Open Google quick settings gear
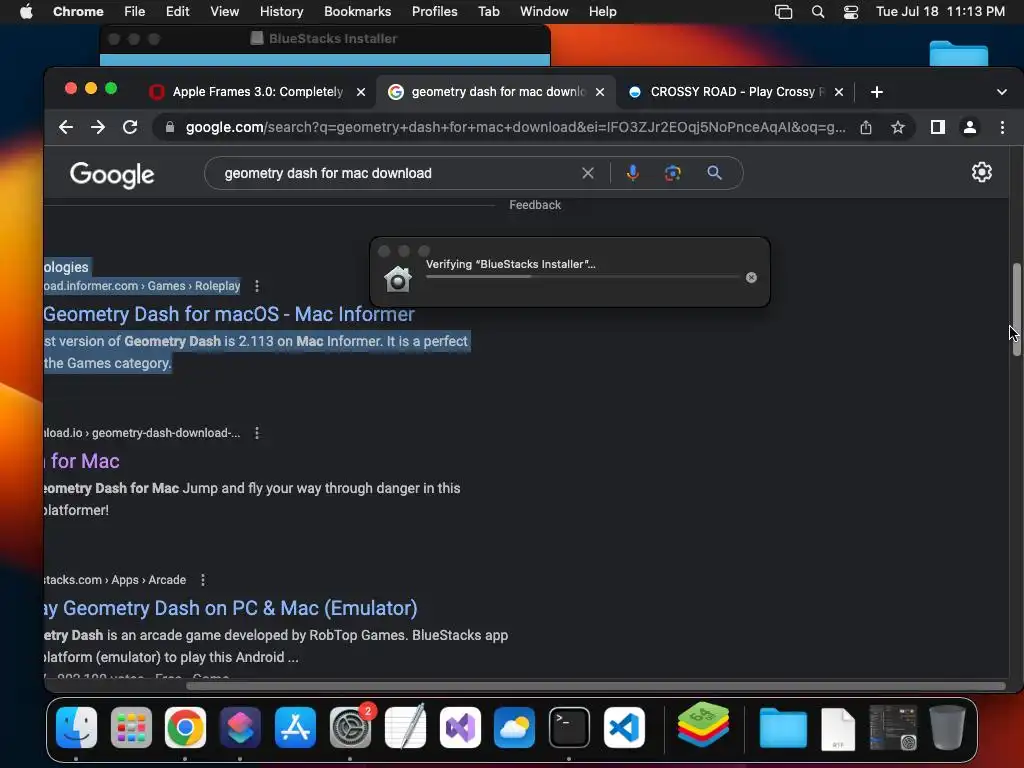 (982, 172)
